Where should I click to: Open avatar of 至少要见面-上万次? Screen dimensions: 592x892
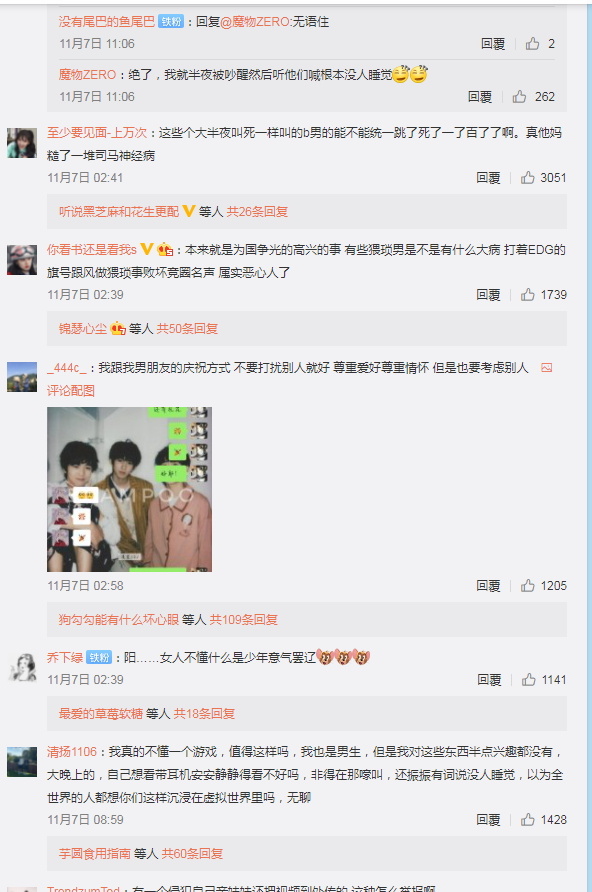[22, 143]
